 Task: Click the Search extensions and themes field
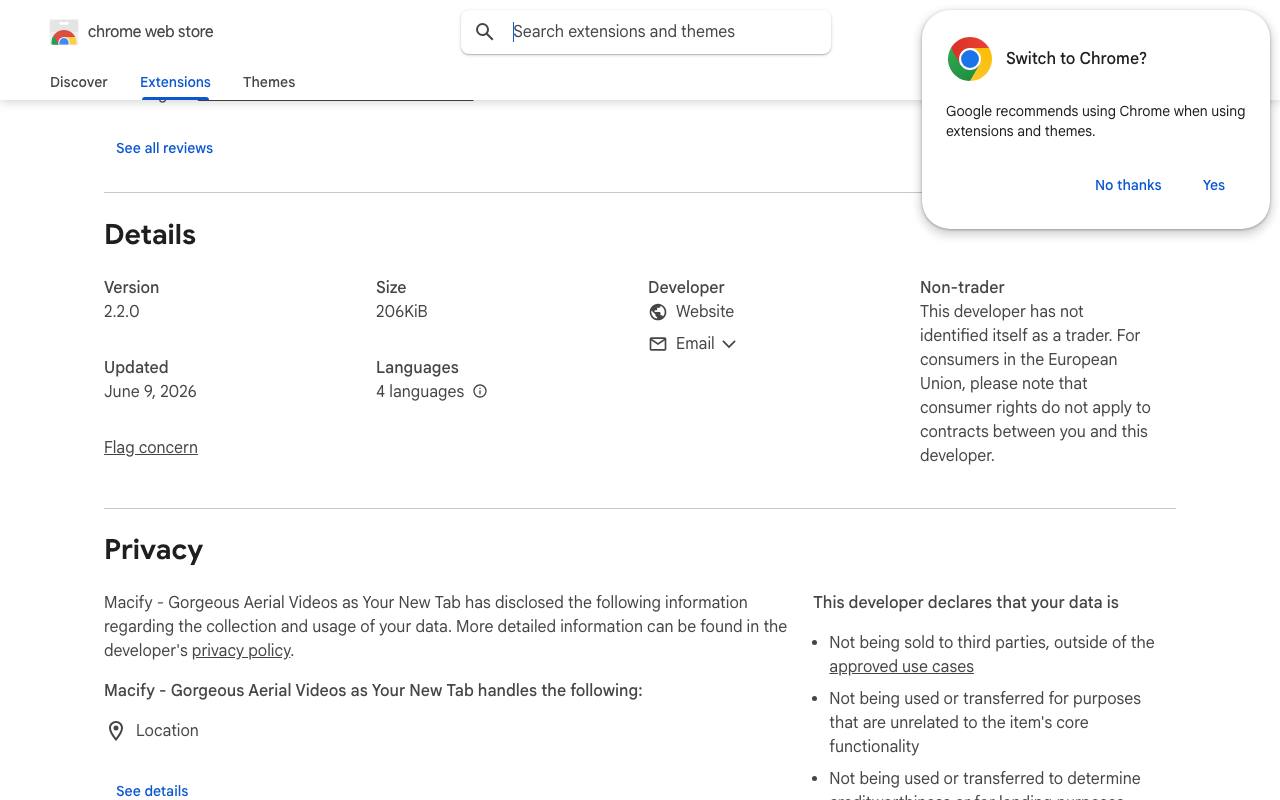point(646,32)
